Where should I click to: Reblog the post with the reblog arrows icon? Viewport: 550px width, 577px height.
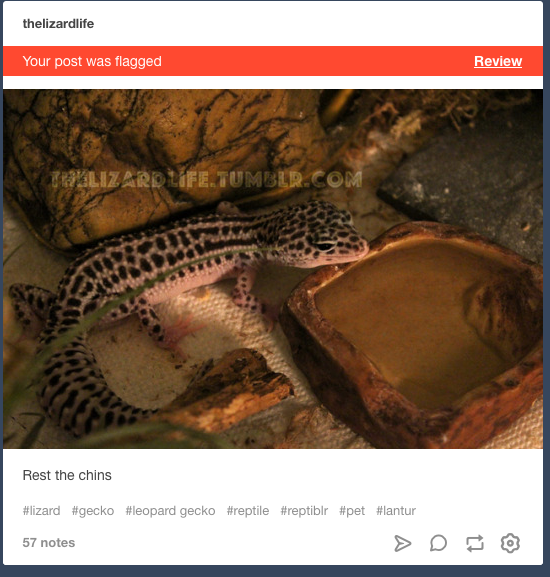click(x=475, y=543)
